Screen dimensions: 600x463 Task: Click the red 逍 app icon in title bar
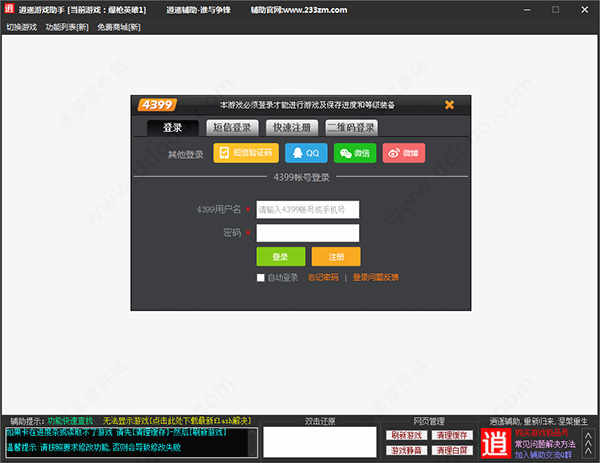tap(9, 8)
